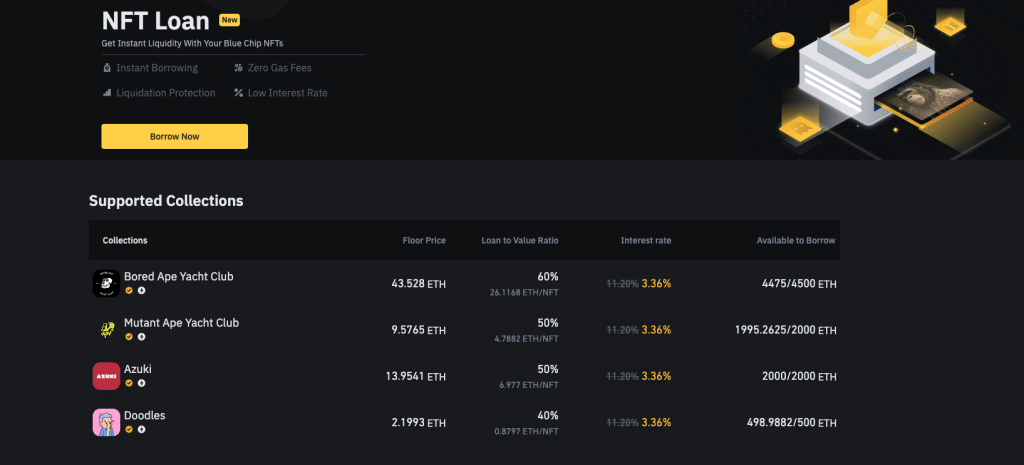
Task: Open the Azuki collection name
Action: 138,369
